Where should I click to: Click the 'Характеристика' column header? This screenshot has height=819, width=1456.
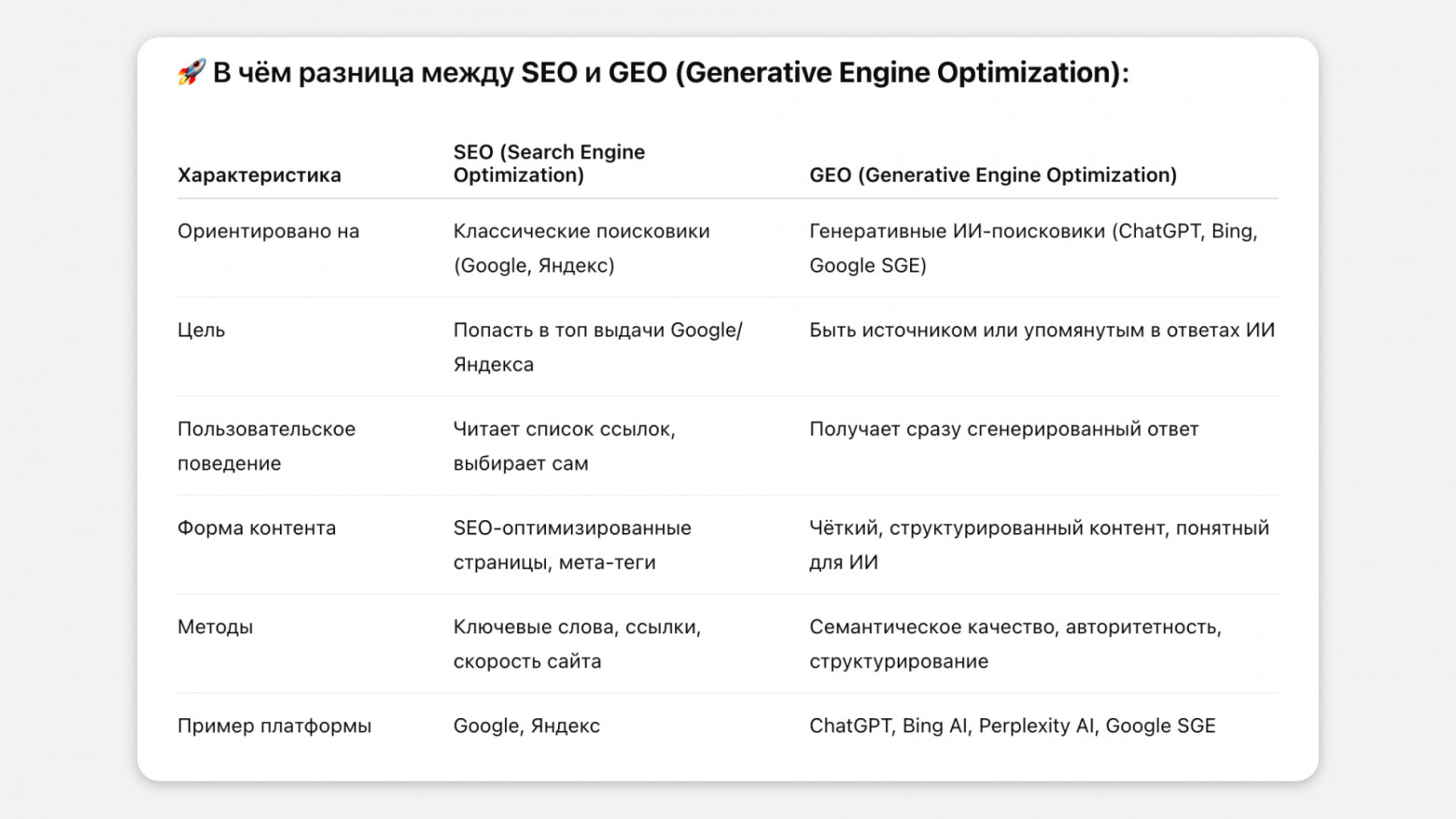[x=259, y=175]
